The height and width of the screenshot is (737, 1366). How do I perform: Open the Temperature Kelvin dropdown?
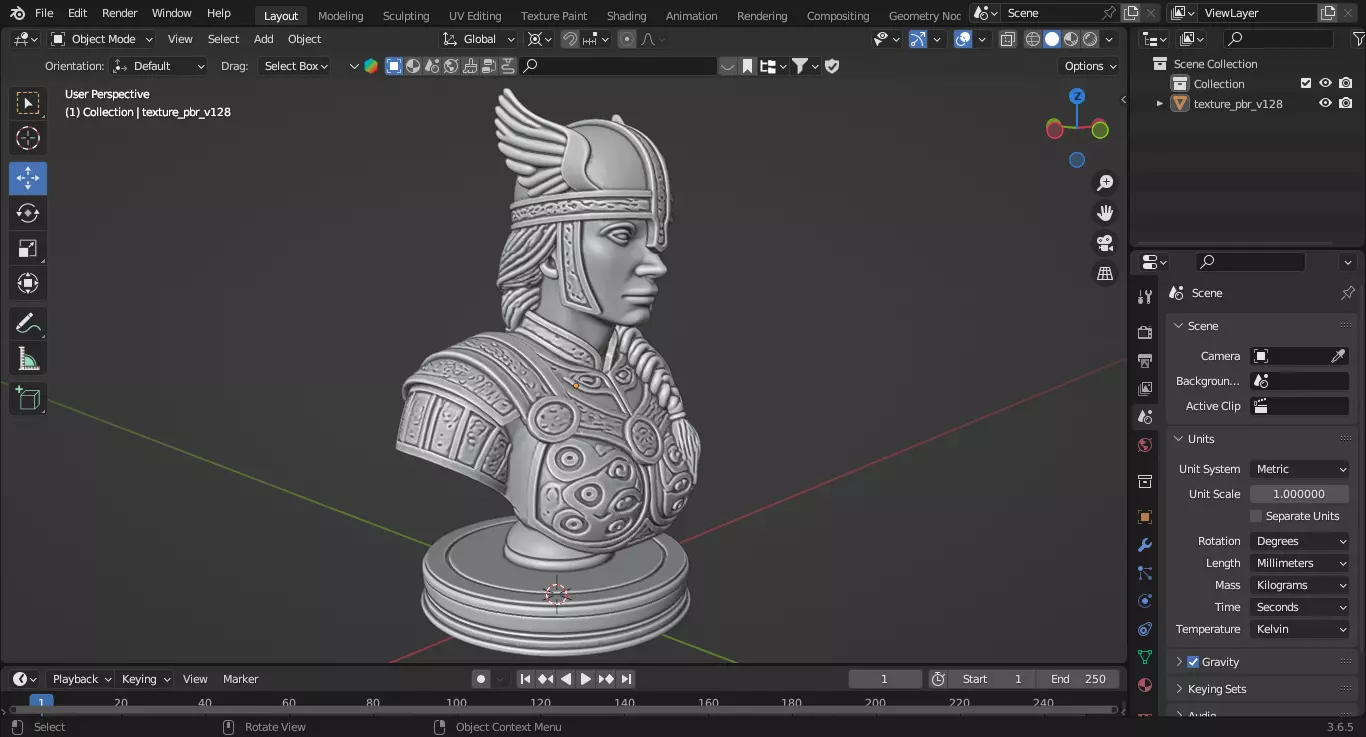(1300, 629)
